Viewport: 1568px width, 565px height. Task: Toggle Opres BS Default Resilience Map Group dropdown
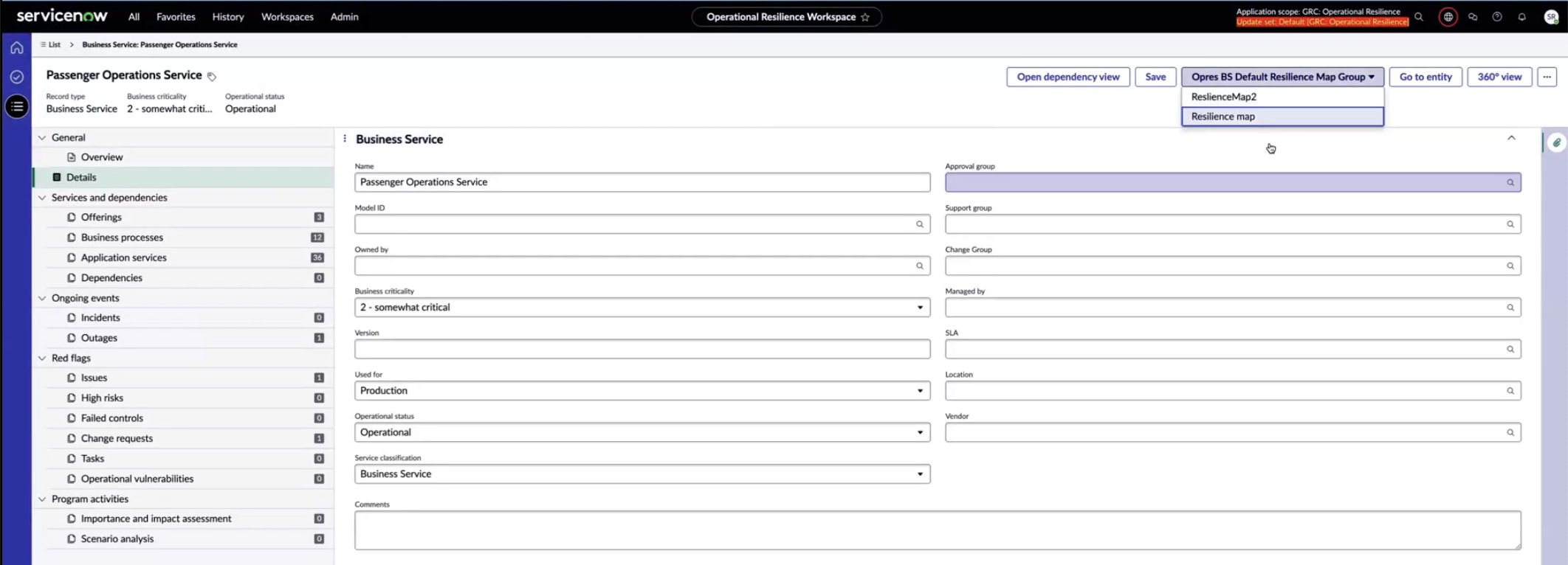[x=1282, y=77]
